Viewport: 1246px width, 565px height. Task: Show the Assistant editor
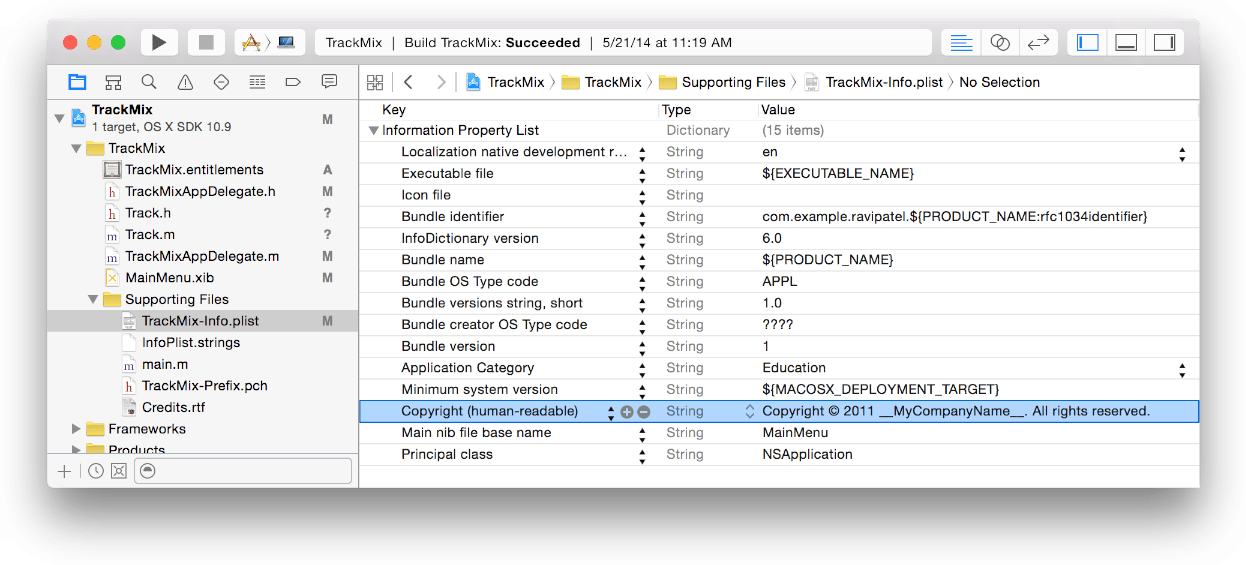[1000, 42]
